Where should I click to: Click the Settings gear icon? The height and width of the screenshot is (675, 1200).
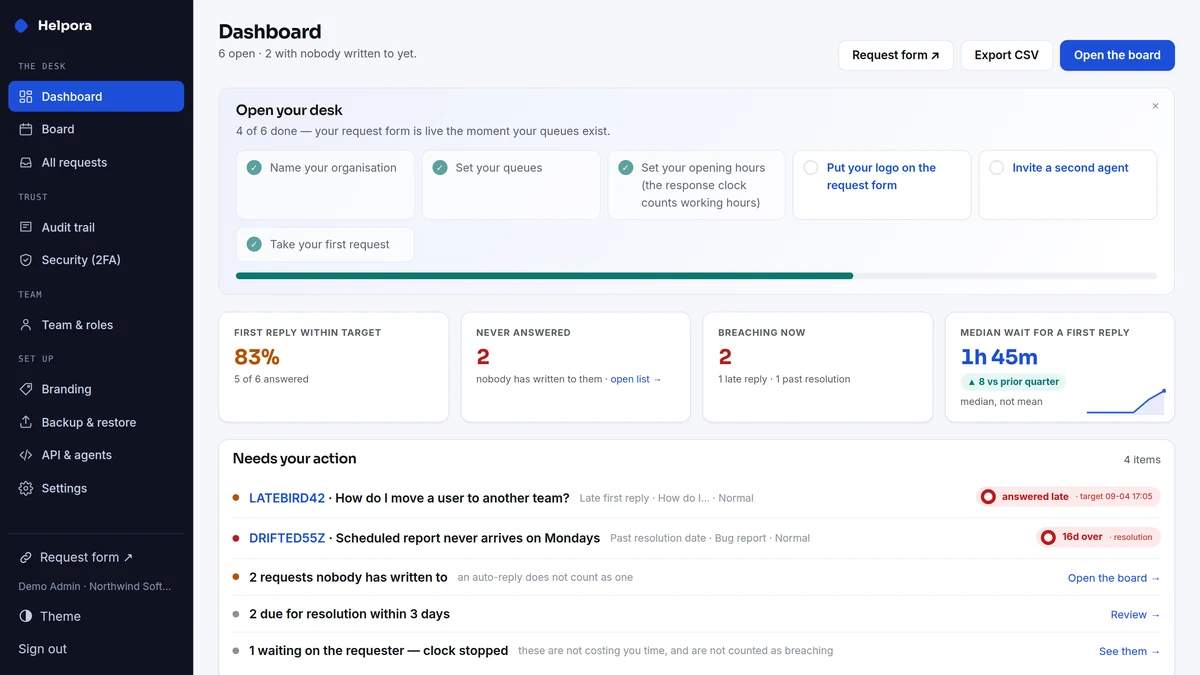click(x=26, y=488)
